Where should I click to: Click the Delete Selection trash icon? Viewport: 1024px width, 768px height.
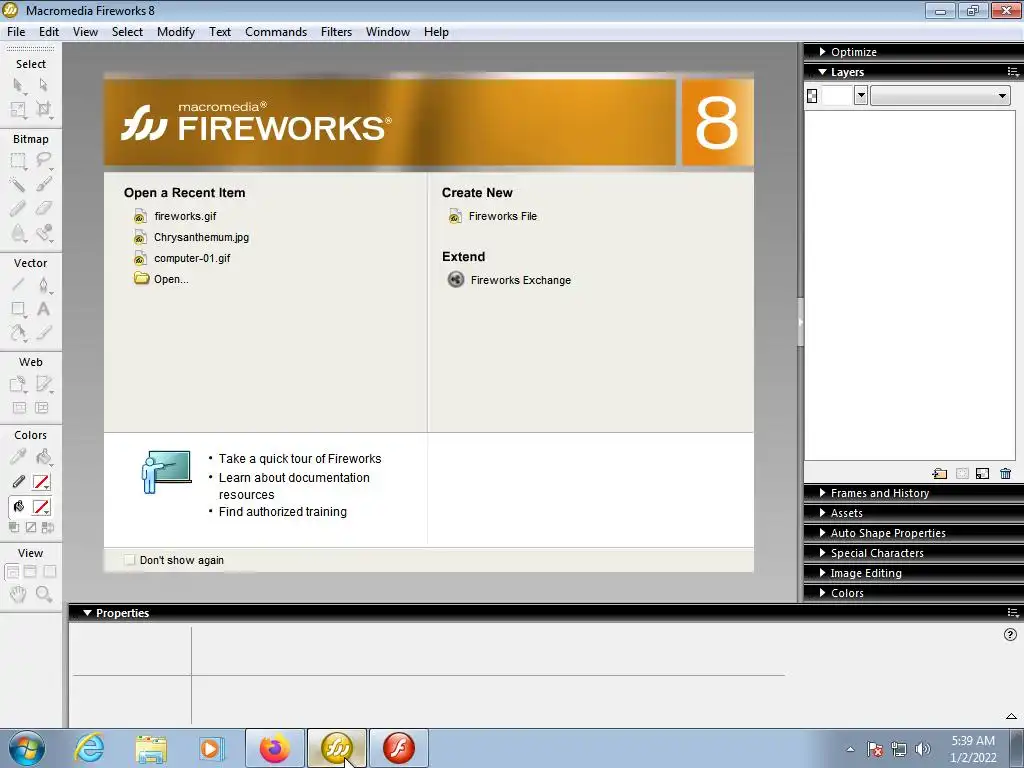coord(1006,473)
